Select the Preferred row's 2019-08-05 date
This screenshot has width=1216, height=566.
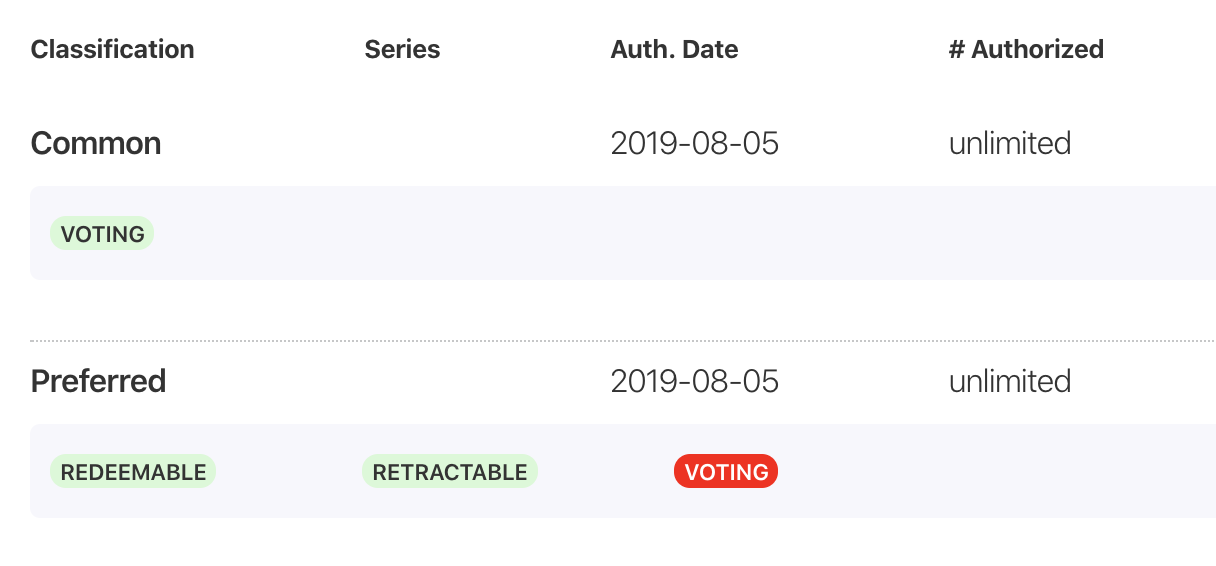coord(695,381)
